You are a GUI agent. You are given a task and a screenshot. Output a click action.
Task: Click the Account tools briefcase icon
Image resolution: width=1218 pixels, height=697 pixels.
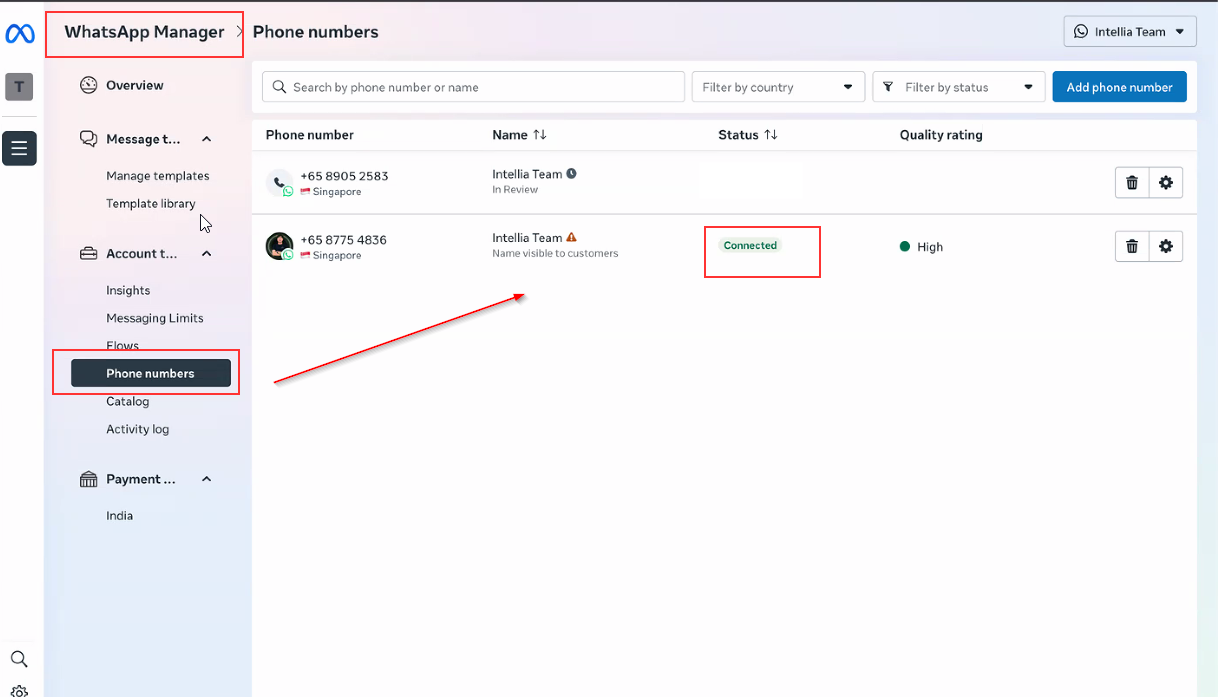click(89, 253)
